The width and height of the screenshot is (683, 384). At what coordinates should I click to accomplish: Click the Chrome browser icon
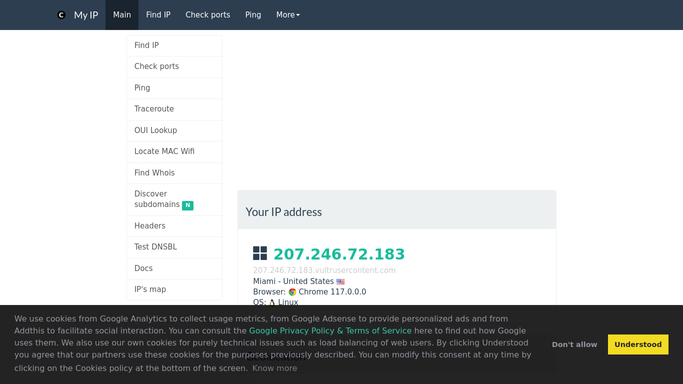pyautogui.click(x=292, y=292)
